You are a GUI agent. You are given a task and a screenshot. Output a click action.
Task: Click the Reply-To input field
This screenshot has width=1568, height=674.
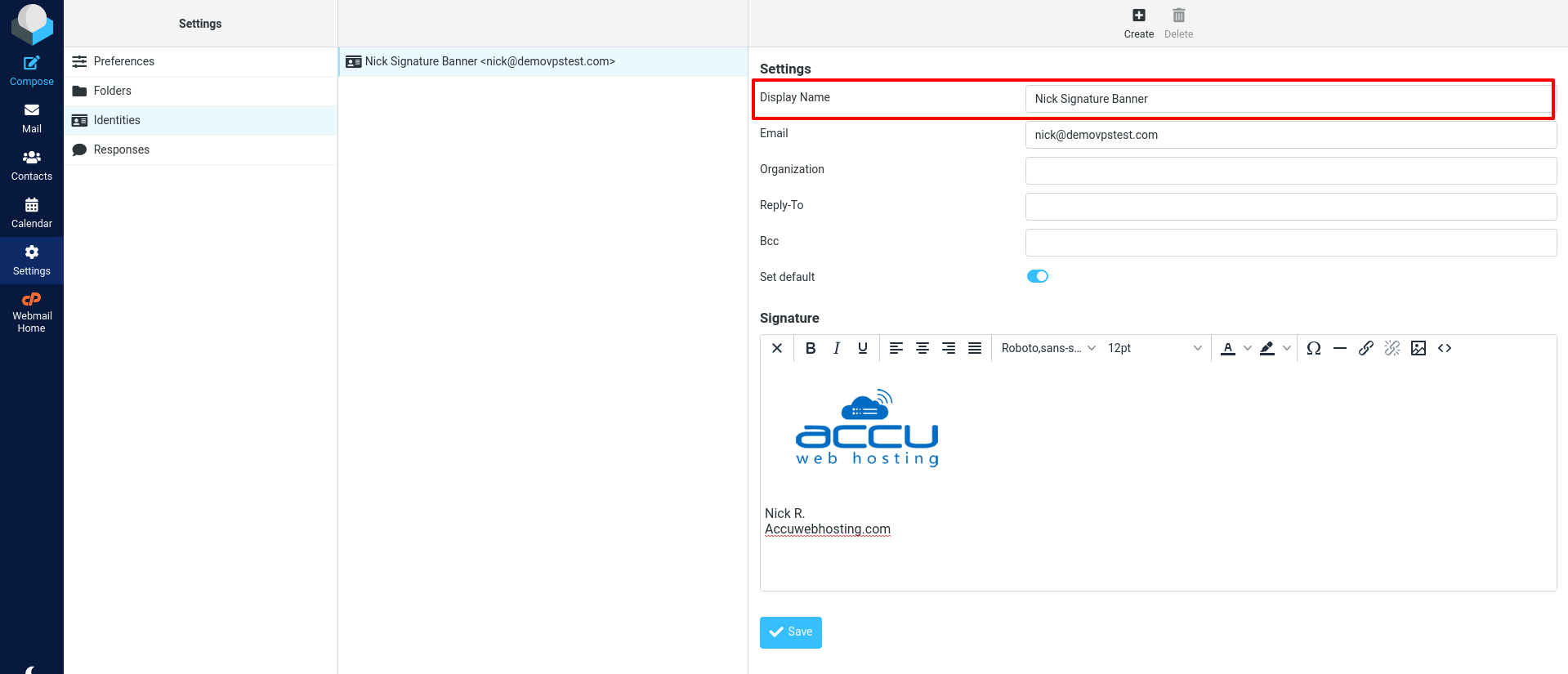coord(1290,207)
